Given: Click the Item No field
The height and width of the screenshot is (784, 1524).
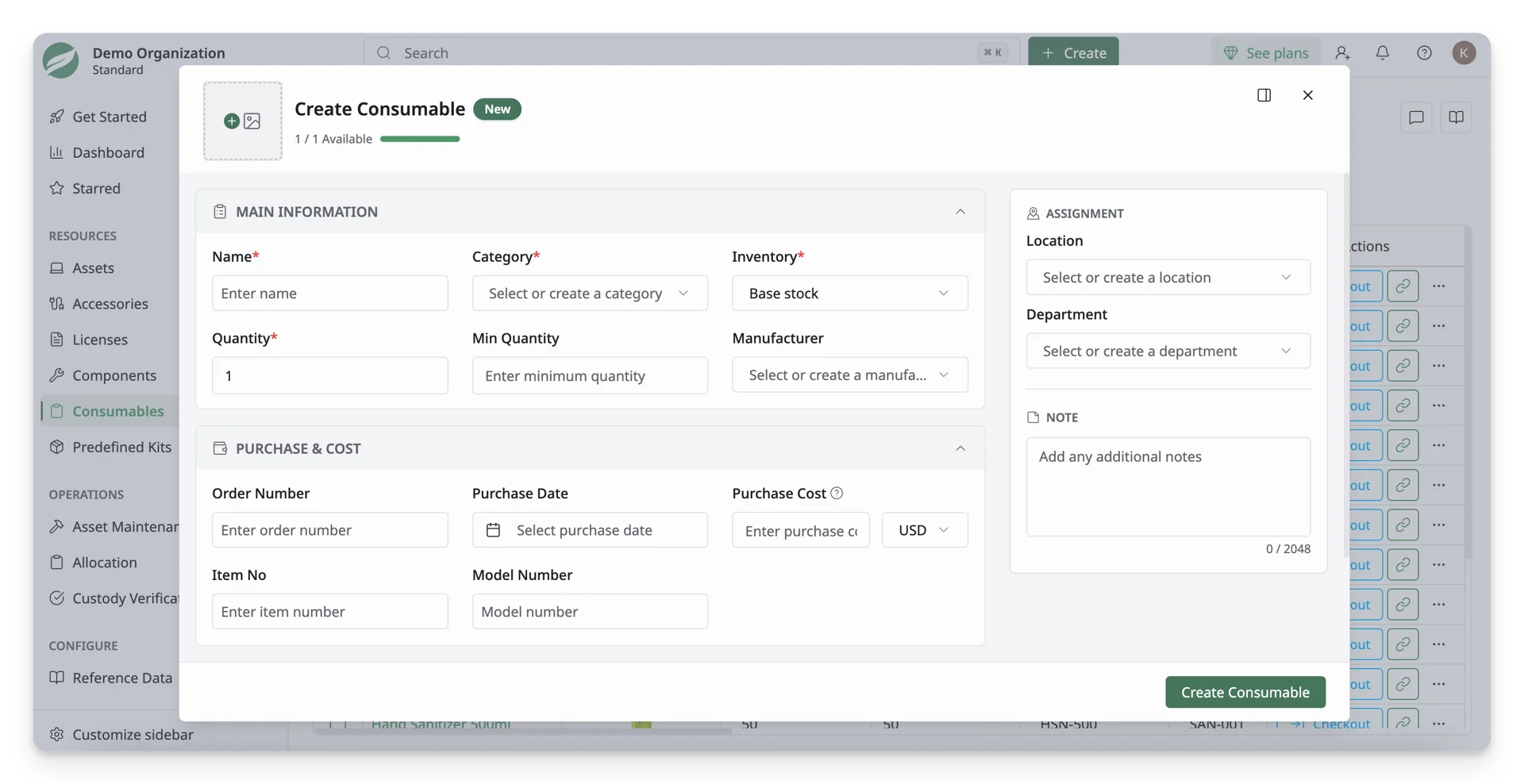Looking at the screenshot, I should coord(329,612).
